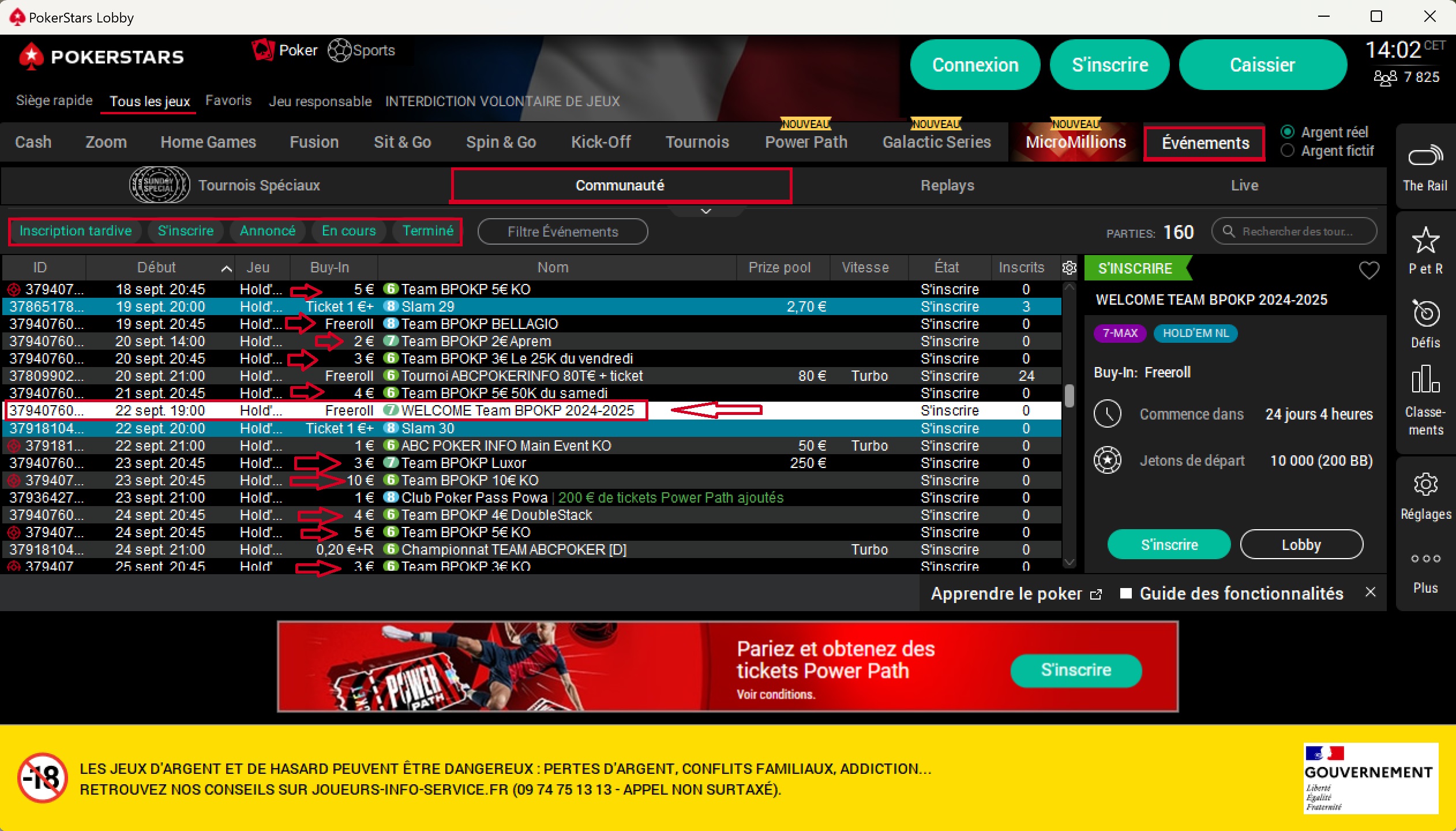This screenshot has height=831, width=1456.
Task: Open the Spin & Go tab
Action: tap(501, 142)
